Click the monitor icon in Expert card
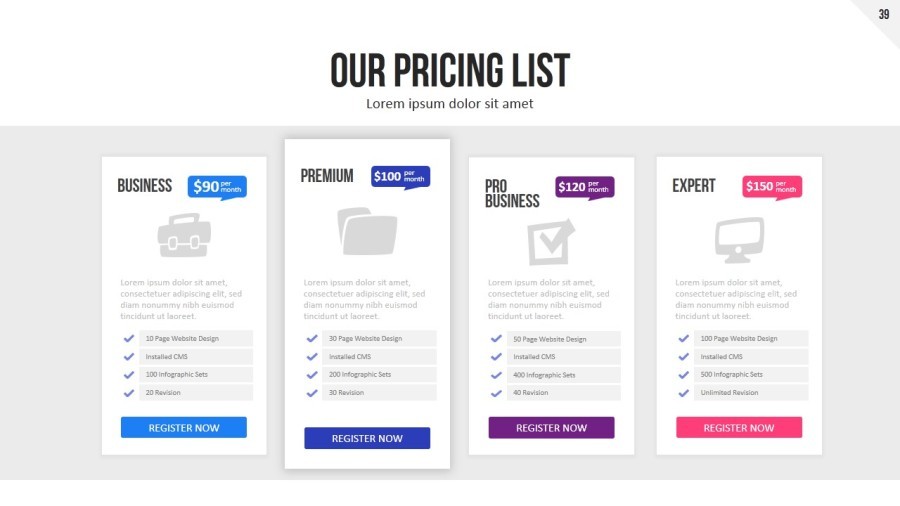 point(739,240)
